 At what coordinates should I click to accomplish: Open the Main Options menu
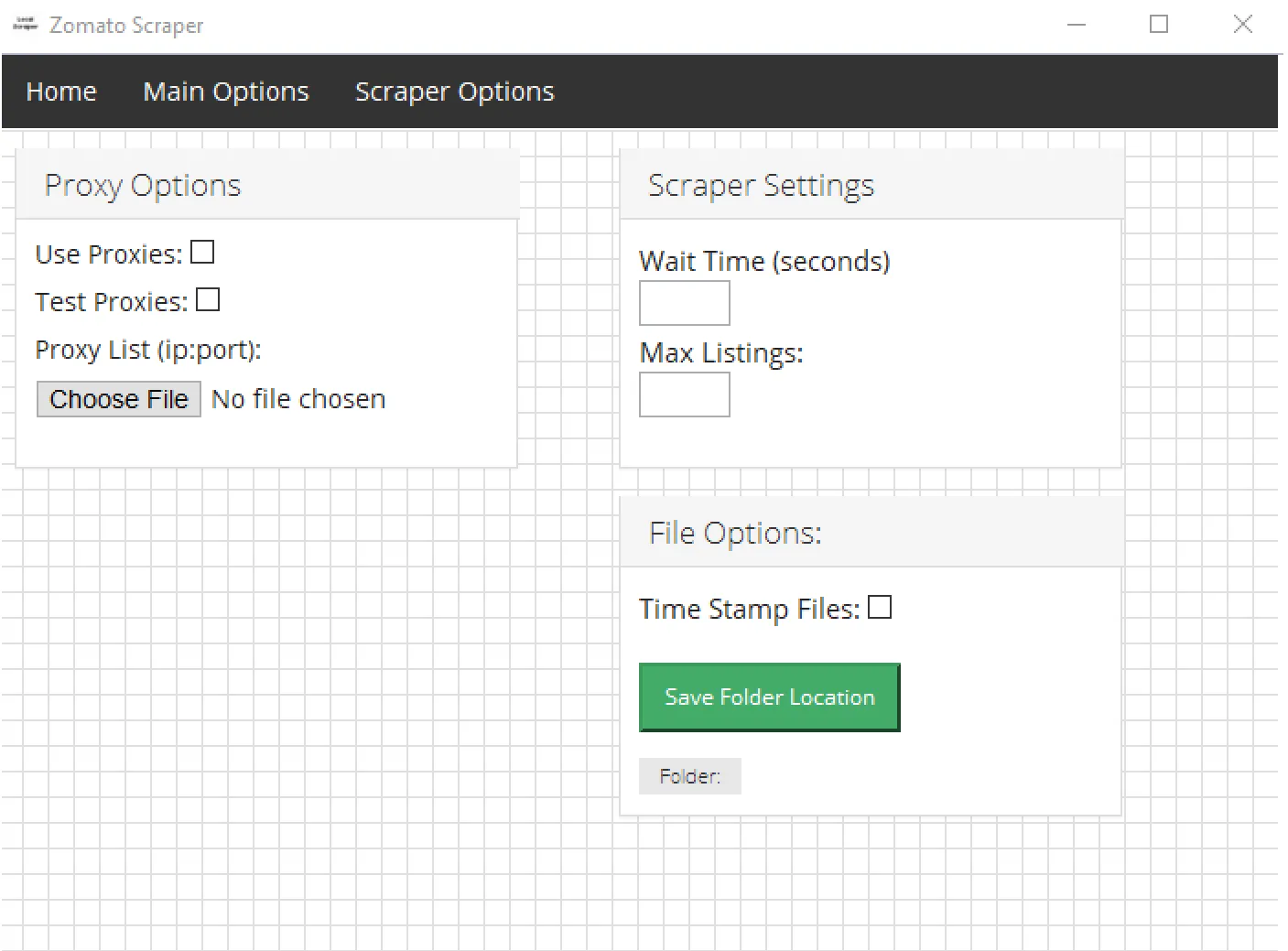[x=226, y=92]
